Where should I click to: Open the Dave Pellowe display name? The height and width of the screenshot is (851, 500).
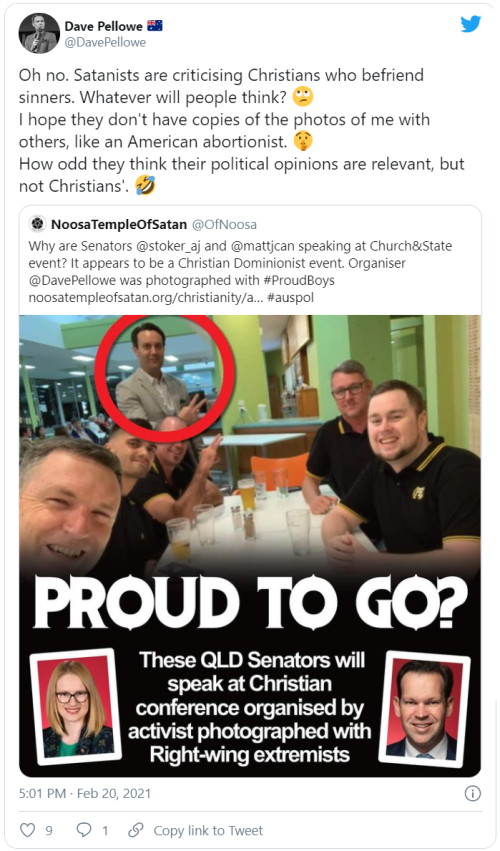point(104,26)
